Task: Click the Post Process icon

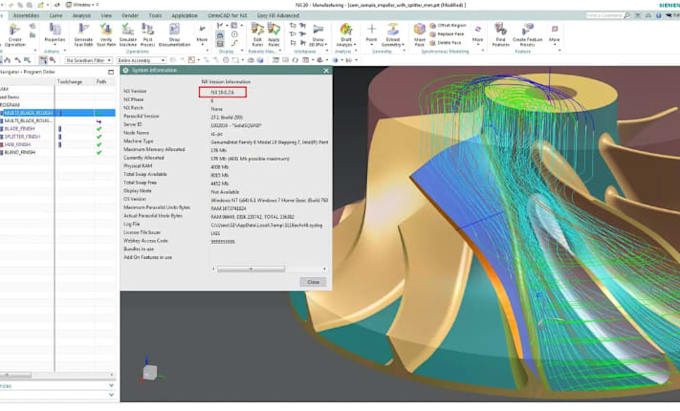Action: (x=148, y=35)
